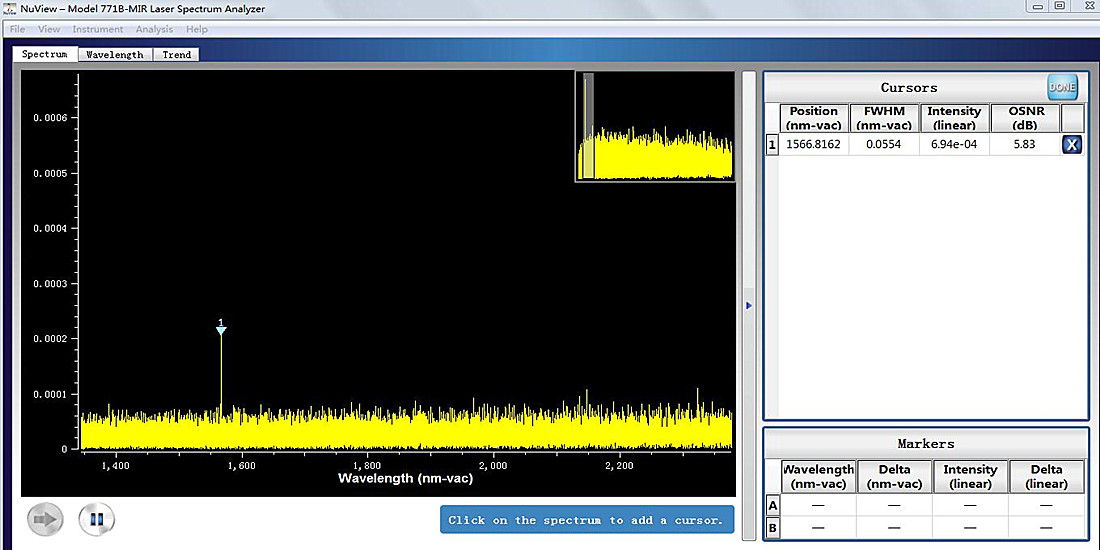Viewport: 1100px width, 550px height.
Task: Open the File menu
Action: tap(18, 29)
